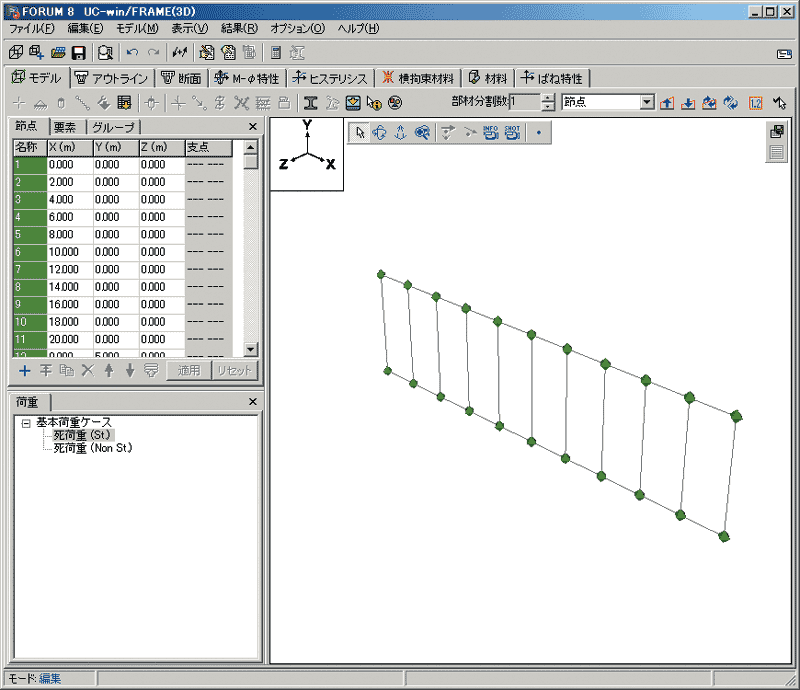Open the 節点 dropdown list
The height and width of the screenshot is (690, 800).
pos(646,102)
